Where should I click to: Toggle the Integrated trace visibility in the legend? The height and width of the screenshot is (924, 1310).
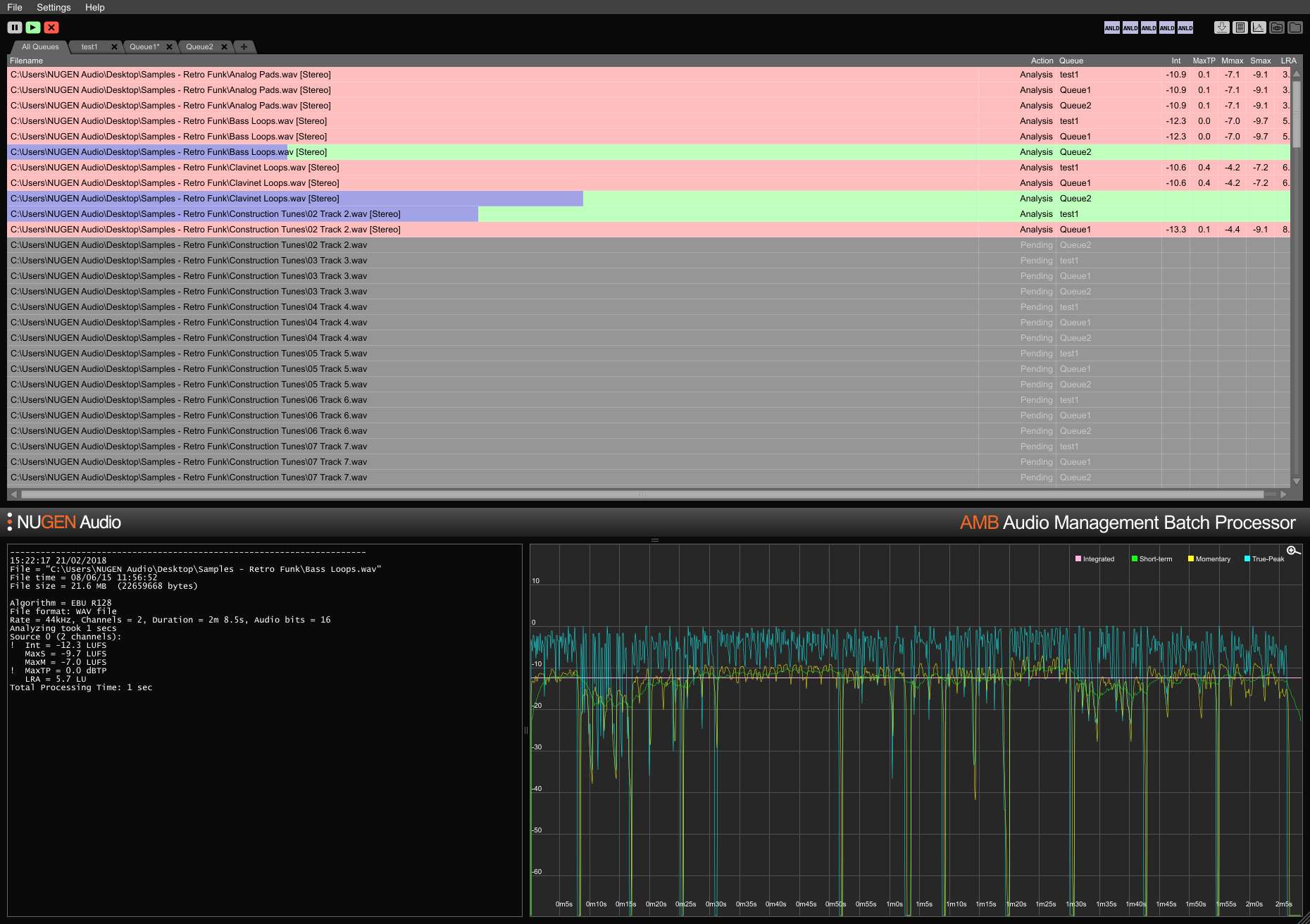pos(1078,558)
